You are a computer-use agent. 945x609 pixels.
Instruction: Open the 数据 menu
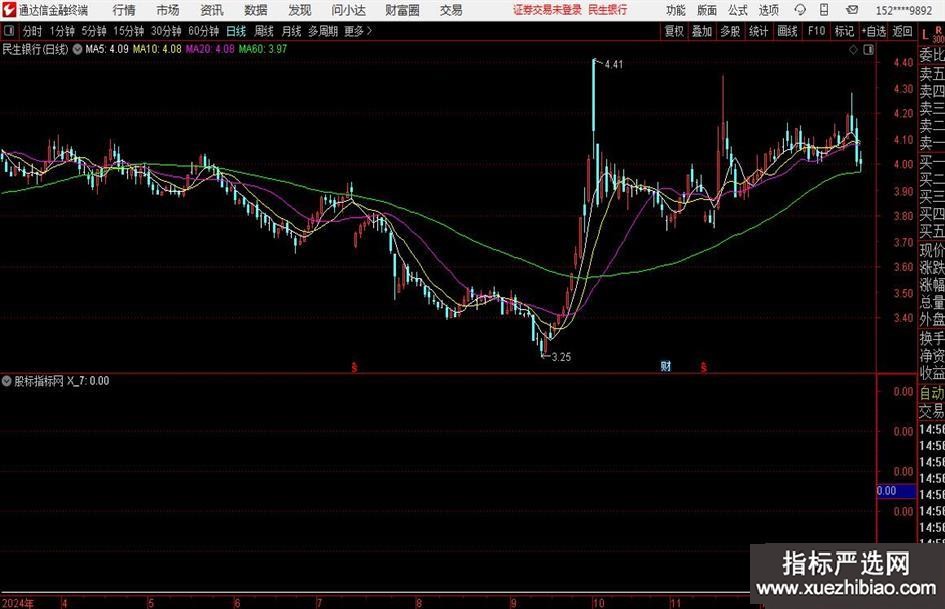256,10
